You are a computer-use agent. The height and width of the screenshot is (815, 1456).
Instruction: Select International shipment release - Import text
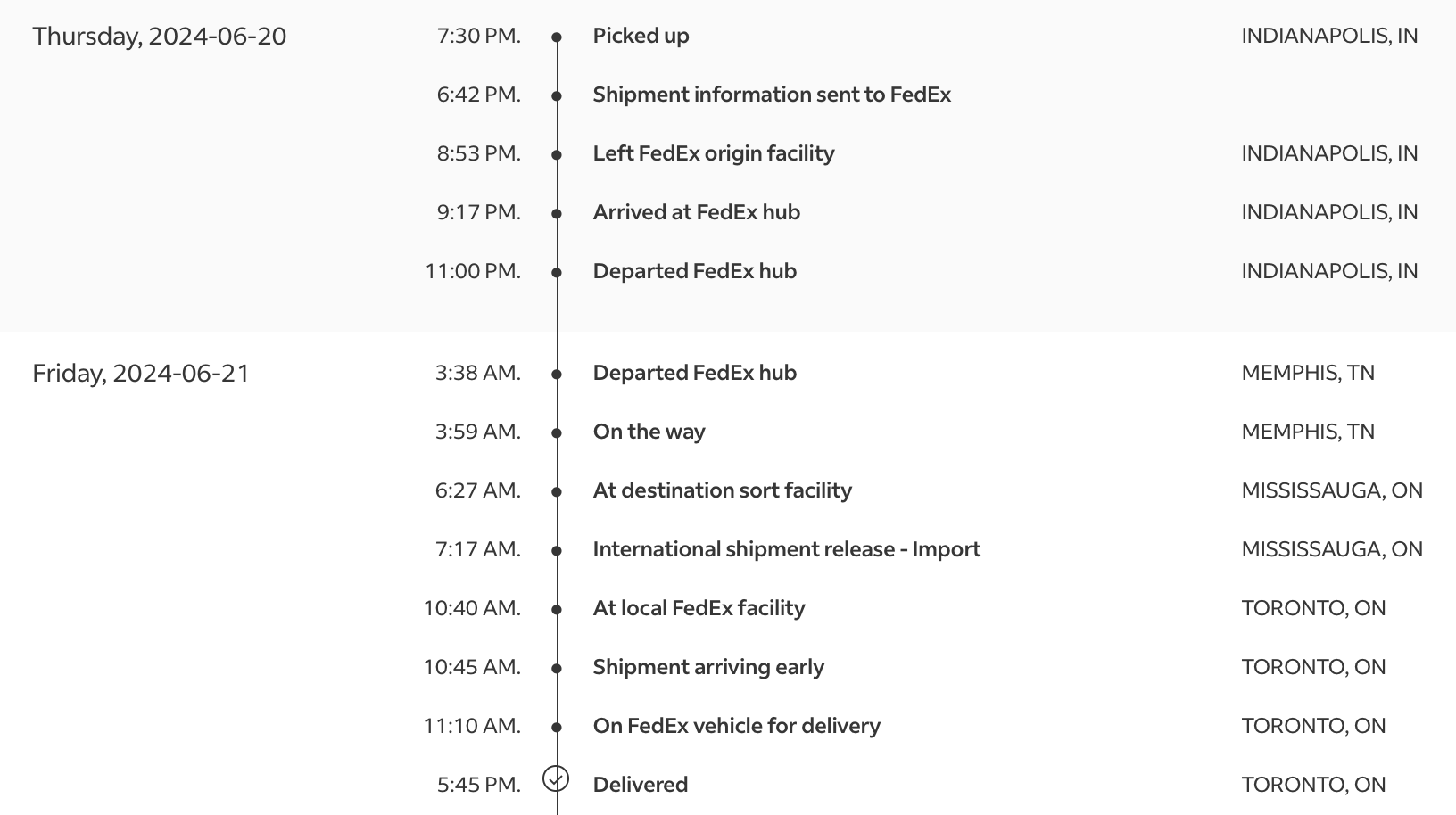[x=787, y=549]
